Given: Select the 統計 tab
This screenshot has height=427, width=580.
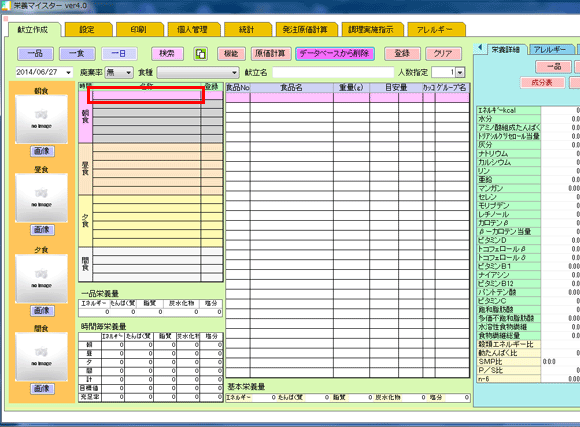Looking at the screenshot, I should tap(247, 30).
